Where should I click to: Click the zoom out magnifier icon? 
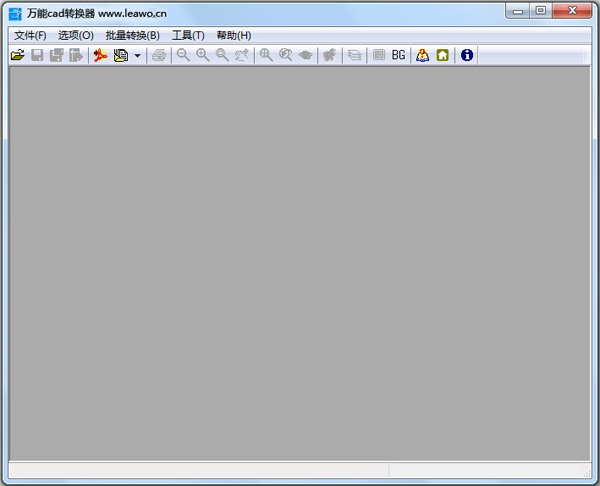(183, 55)
